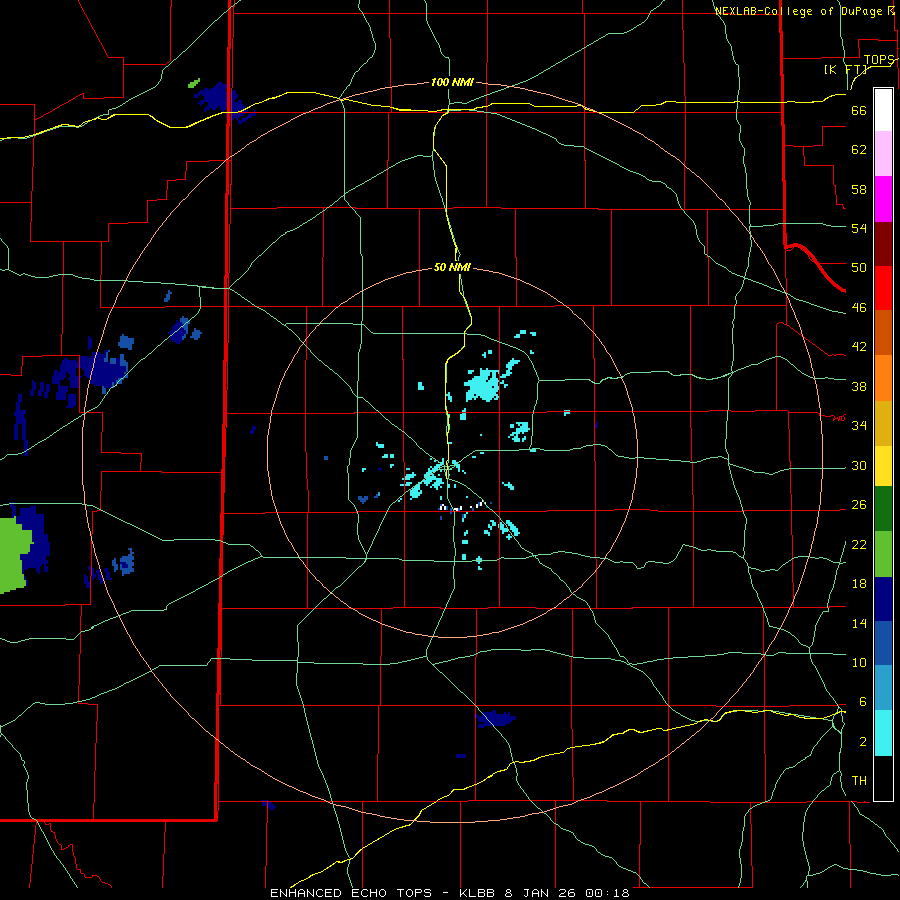Screen dimensions: 900x900
Task: Click the TH threshold label on the legend
Action: 859,781
